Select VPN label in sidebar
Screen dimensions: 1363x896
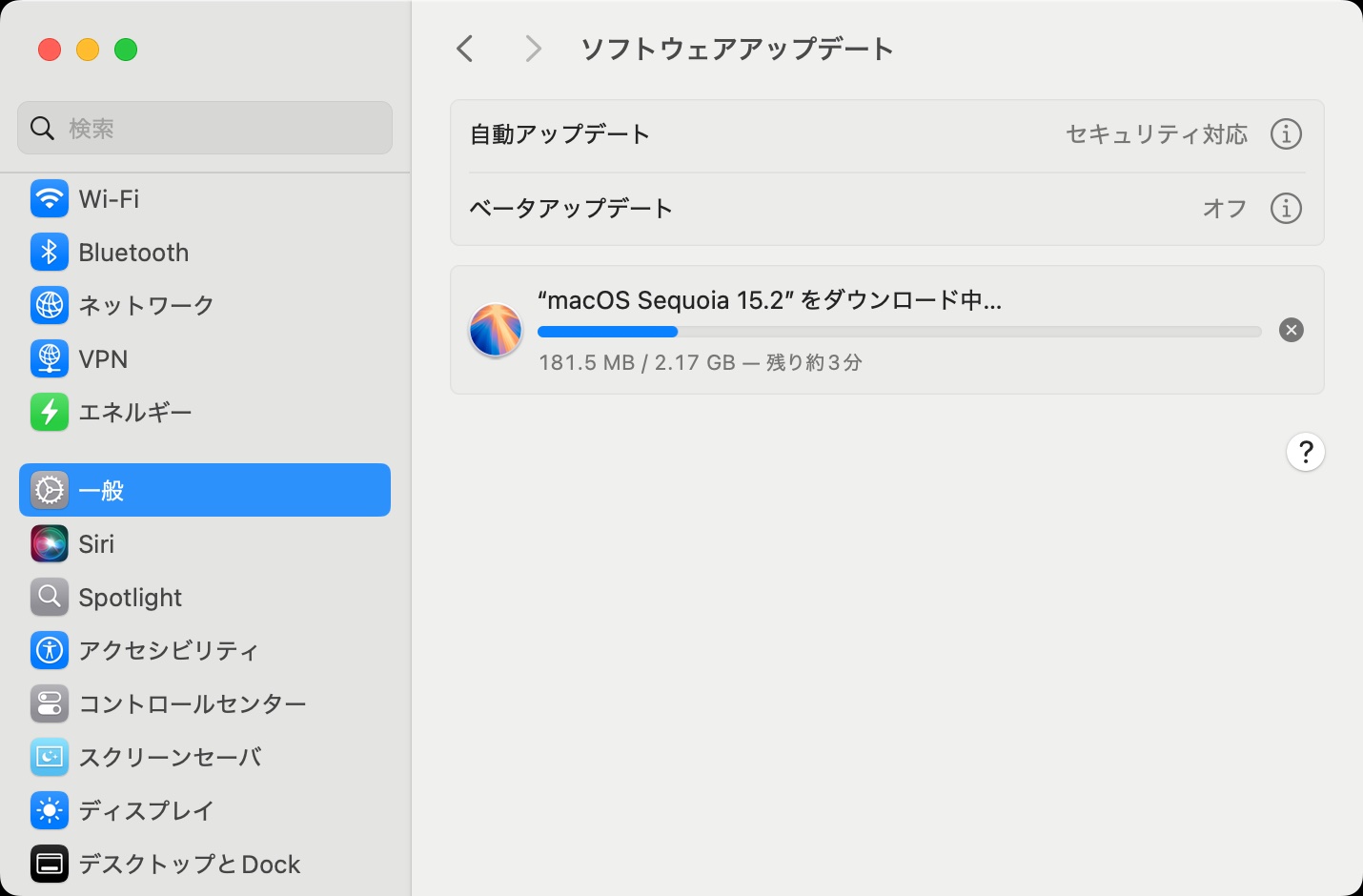click(103, 359)
